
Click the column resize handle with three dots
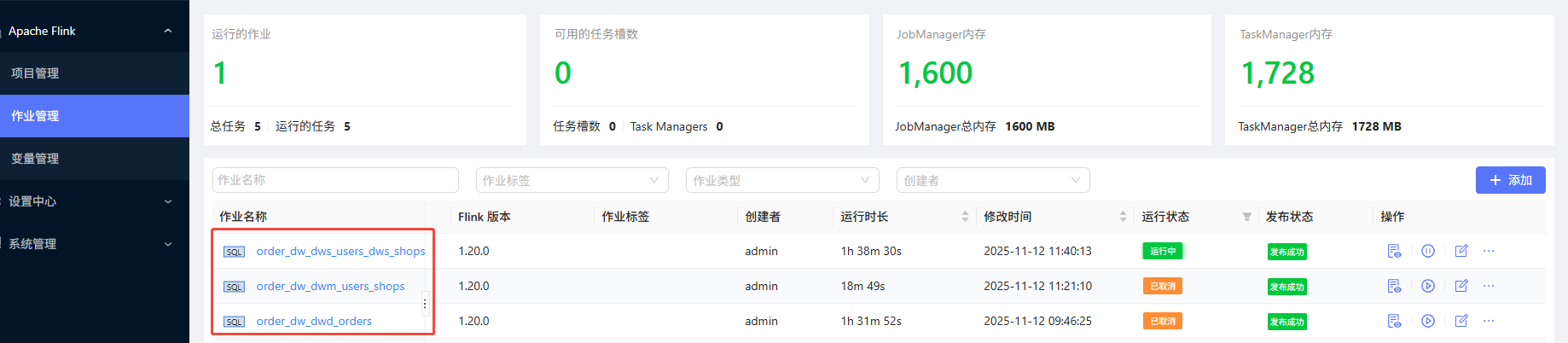425,304
